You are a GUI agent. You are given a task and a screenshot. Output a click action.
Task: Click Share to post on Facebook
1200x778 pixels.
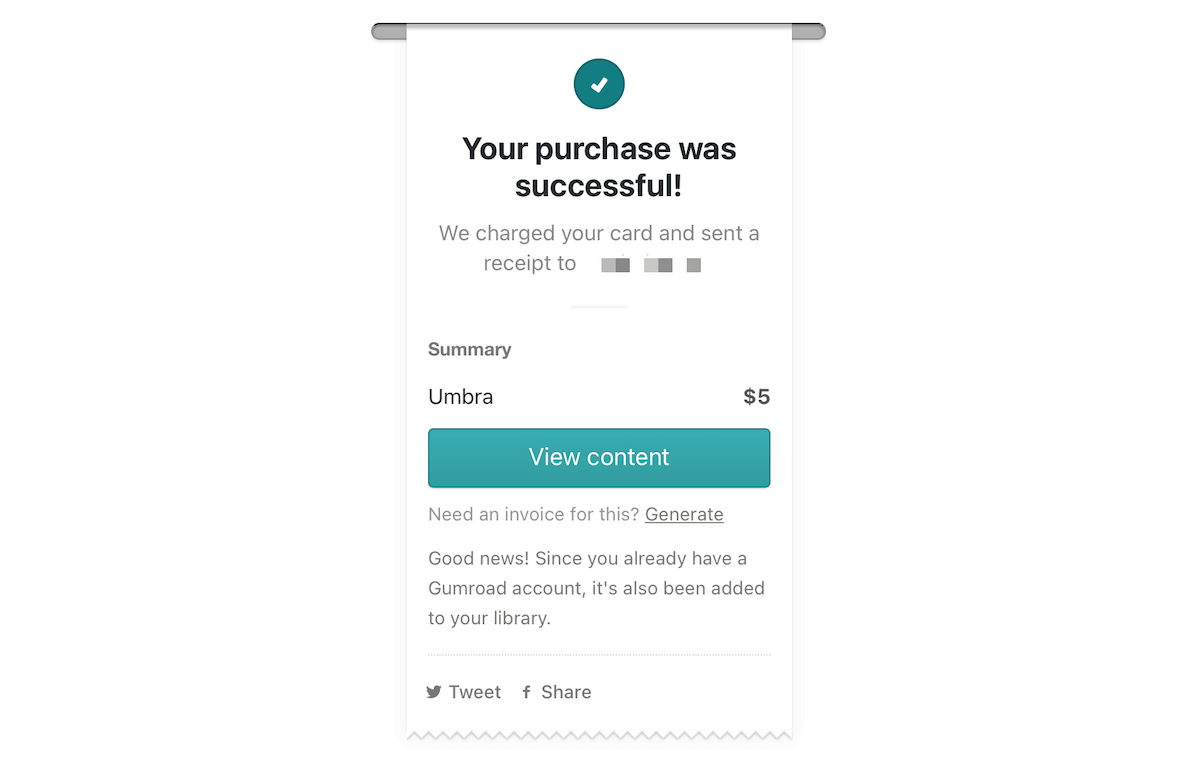566,691
